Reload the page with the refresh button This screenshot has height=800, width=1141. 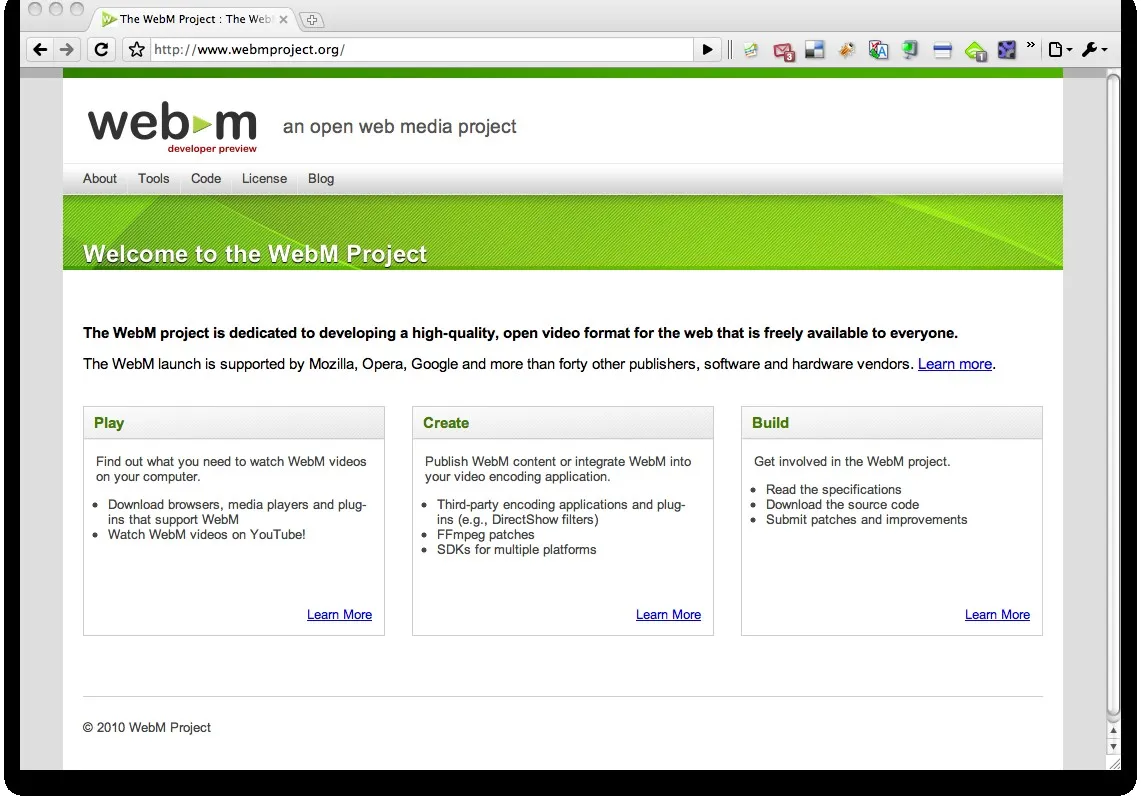tap(101, 49)
